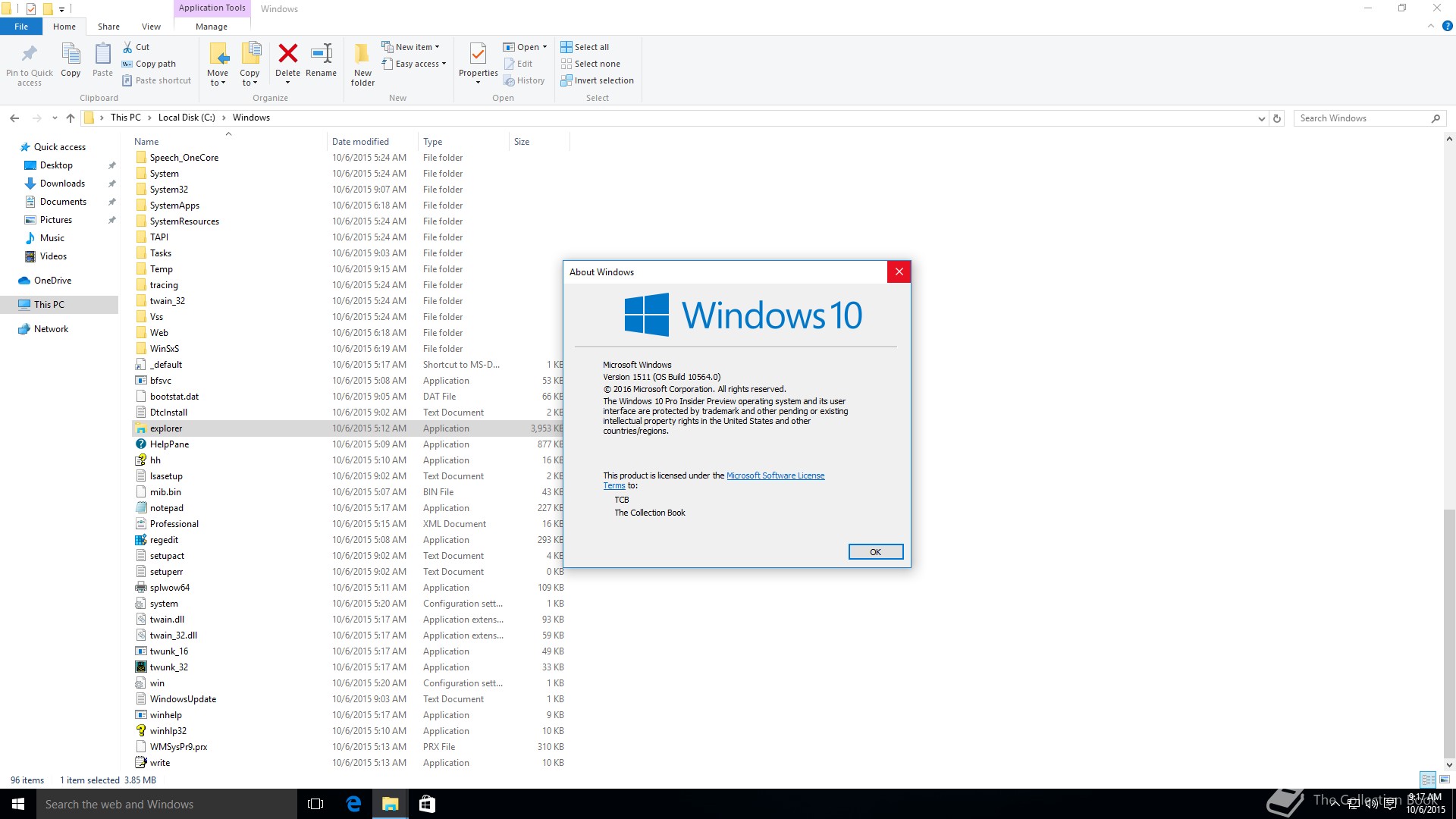Collapse the ribbon with chevron
This screenshot has width=1456, height=819.
coord(1430,26)
